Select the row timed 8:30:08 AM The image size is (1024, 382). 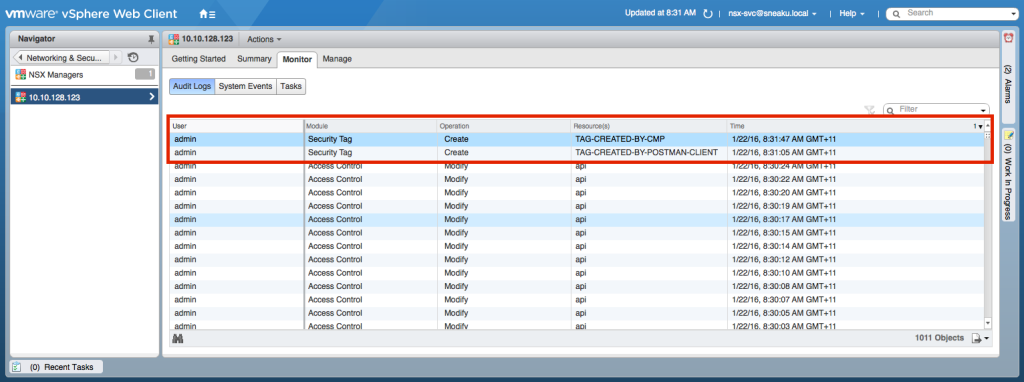pyautogui.click(x=577, y=286)
